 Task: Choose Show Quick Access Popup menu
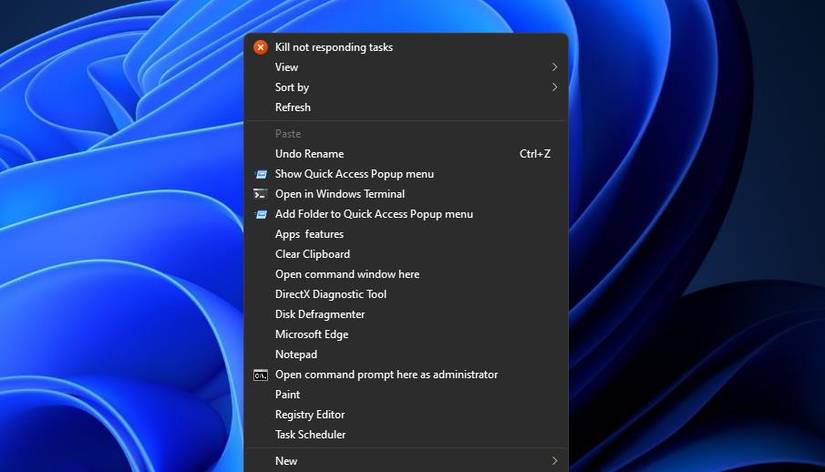coord(406,174)
